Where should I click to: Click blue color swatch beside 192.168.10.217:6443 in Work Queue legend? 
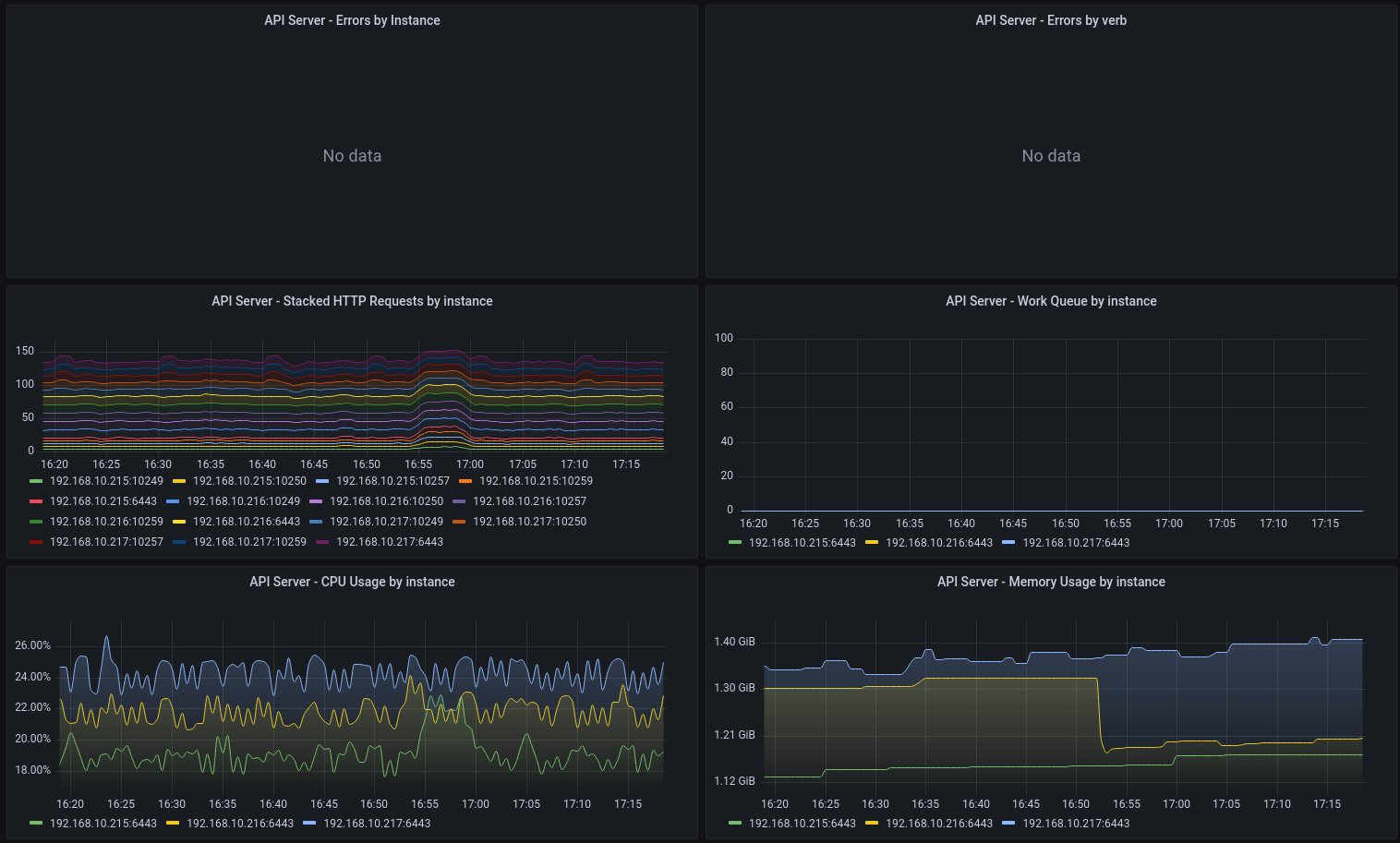(x=1008, y=543)
